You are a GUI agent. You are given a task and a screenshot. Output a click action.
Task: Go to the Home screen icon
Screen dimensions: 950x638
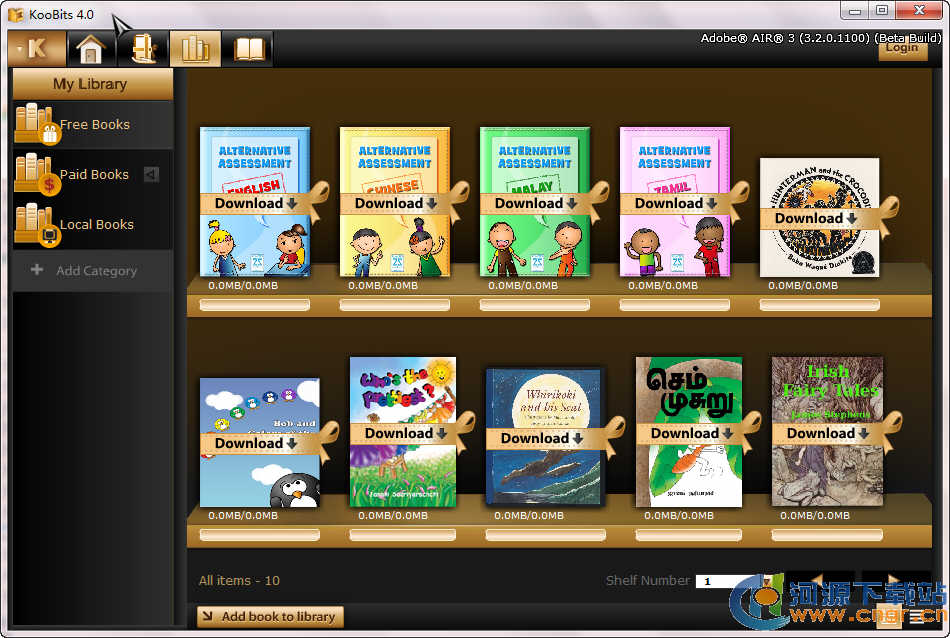click(x=91, y=48)
